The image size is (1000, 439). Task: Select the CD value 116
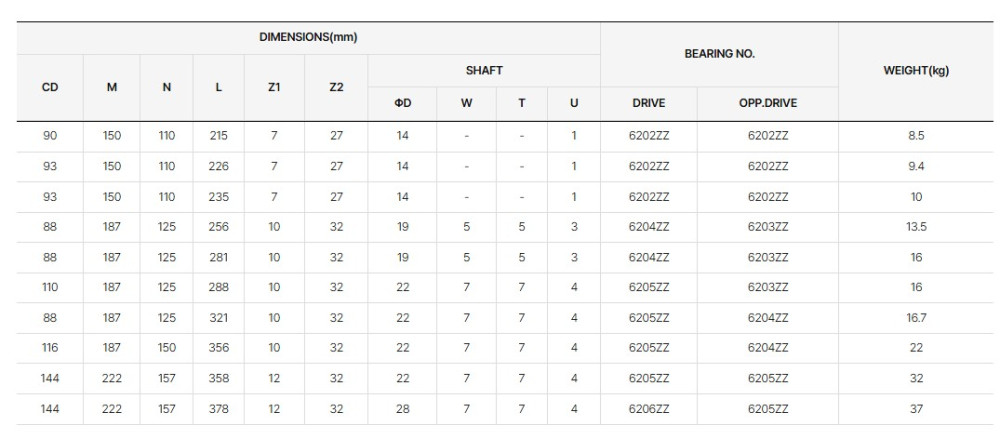coord(50,348)
